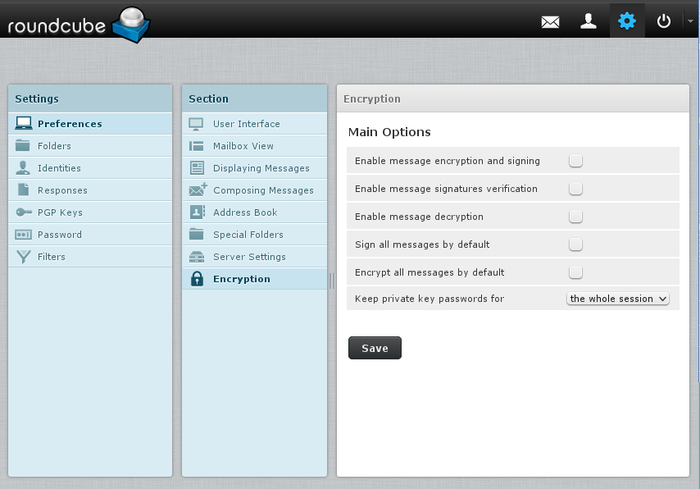Select Special Folders section
700x489 pixels.
(254, 234)
